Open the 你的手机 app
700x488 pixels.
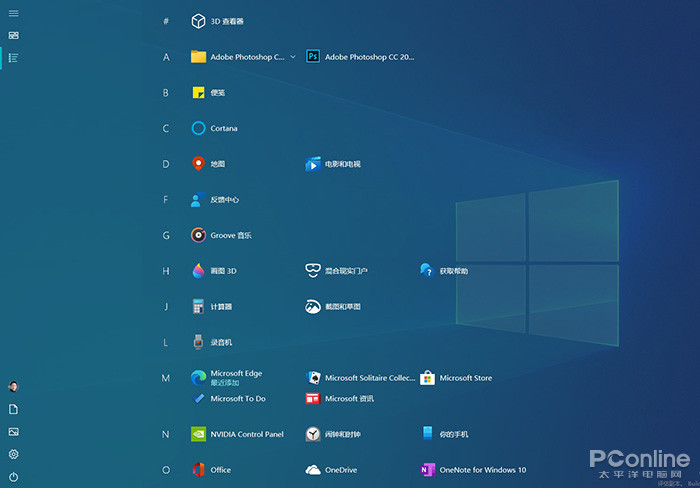(444, 434)
